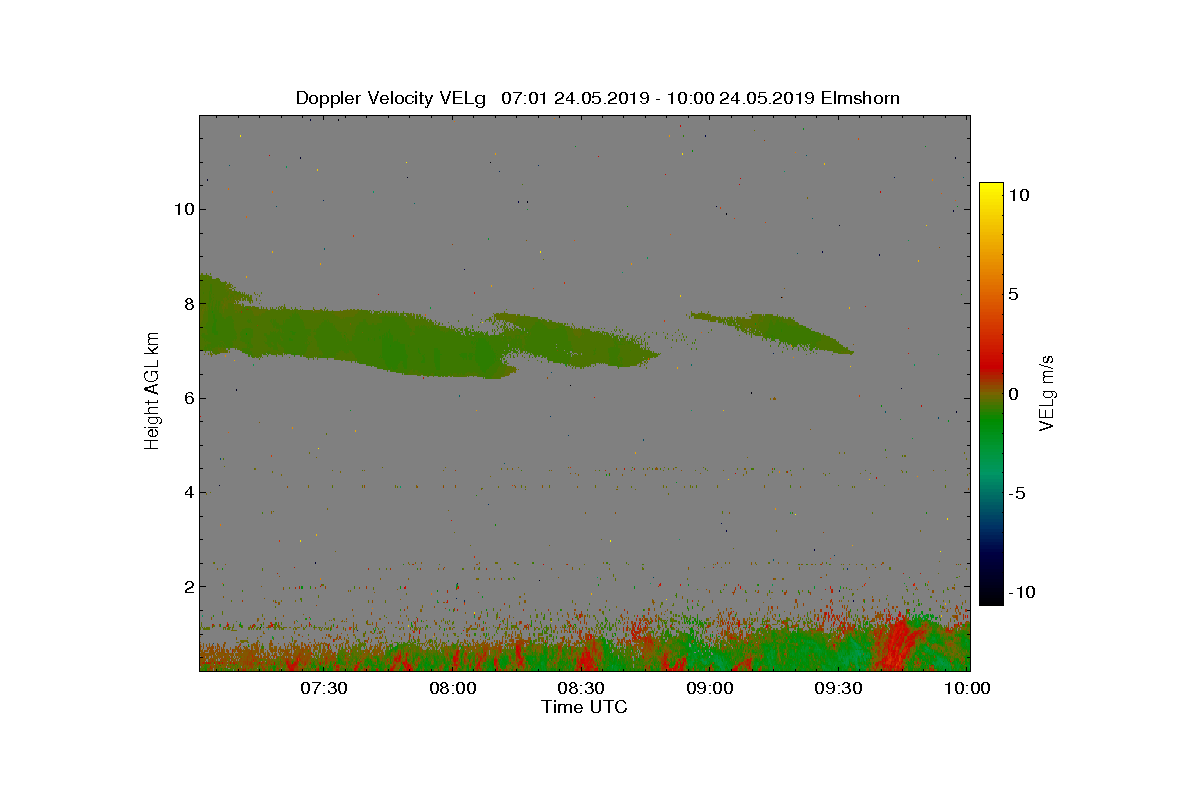Click the 09:30 time tick label
This screenshot has height=800, width=1200.
pyautogui.click(x=838, y=688)
